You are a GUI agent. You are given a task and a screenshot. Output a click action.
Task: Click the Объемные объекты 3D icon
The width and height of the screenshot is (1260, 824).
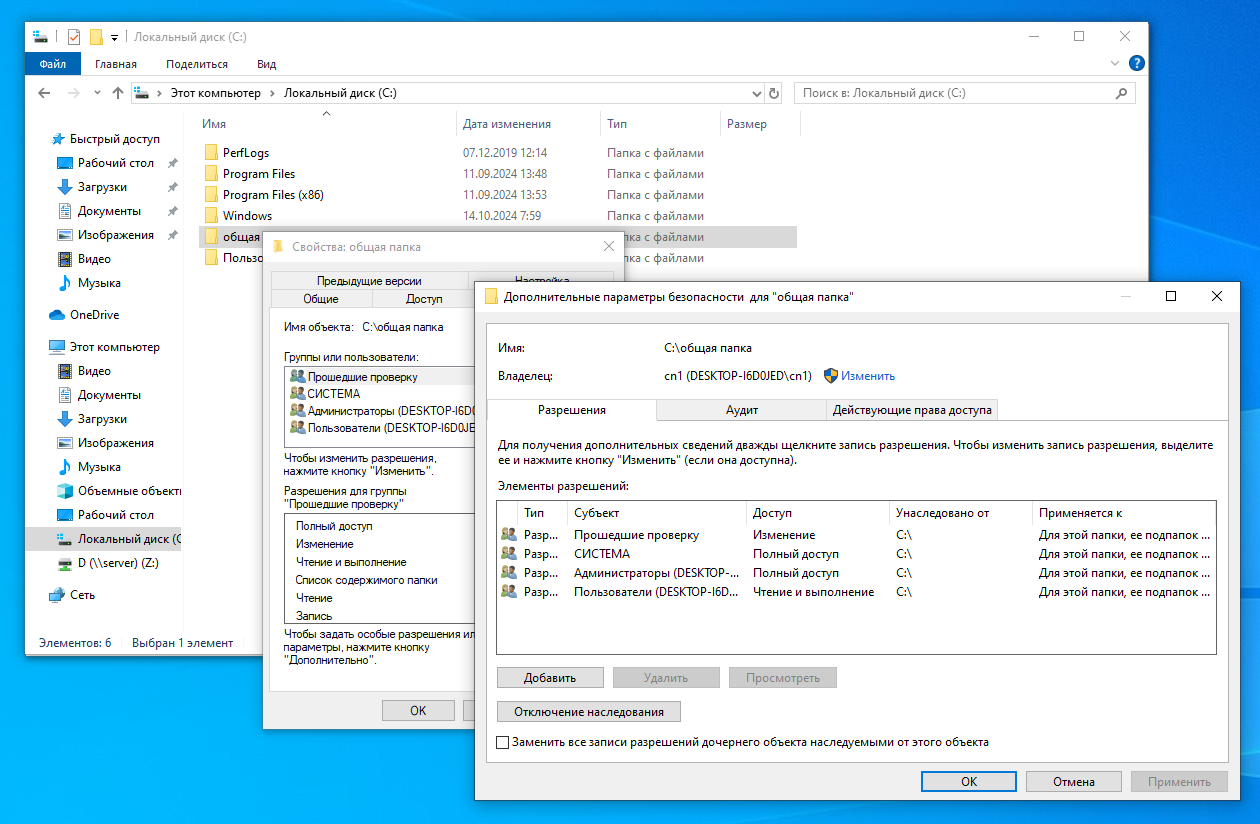tap(65, 491)
